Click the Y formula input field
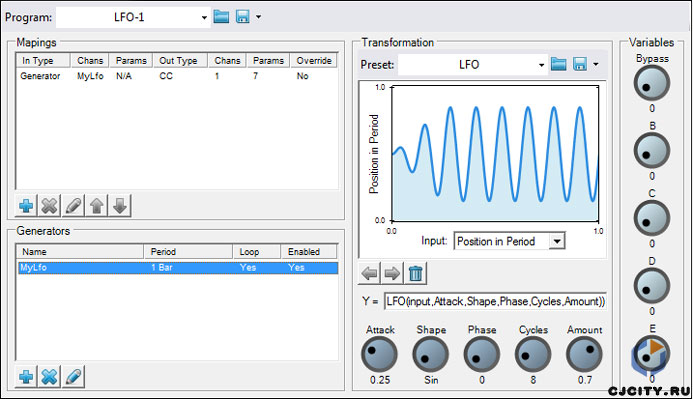Image resolution: width=693 pixels, height=399 pixels. pos(495,301)
